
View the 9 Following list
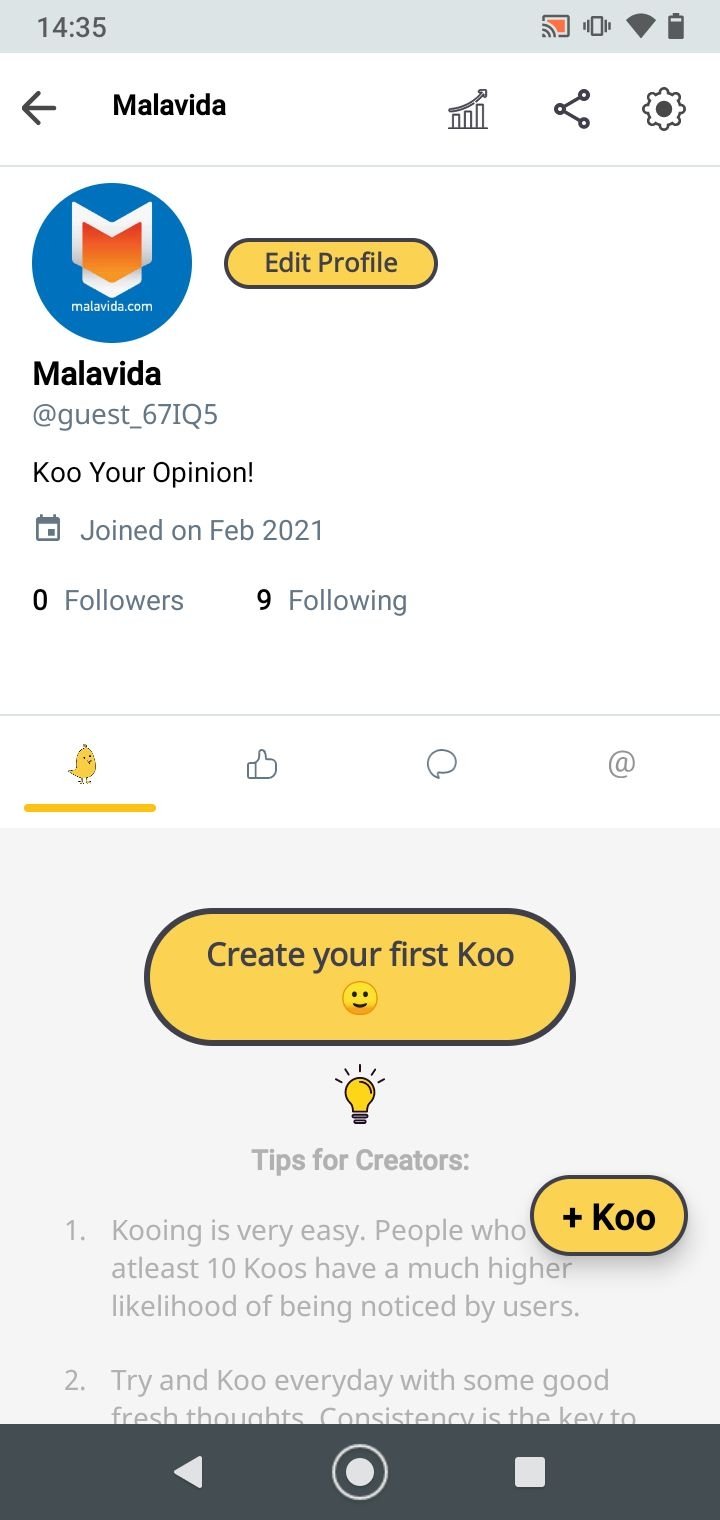[x=332, y=601]
